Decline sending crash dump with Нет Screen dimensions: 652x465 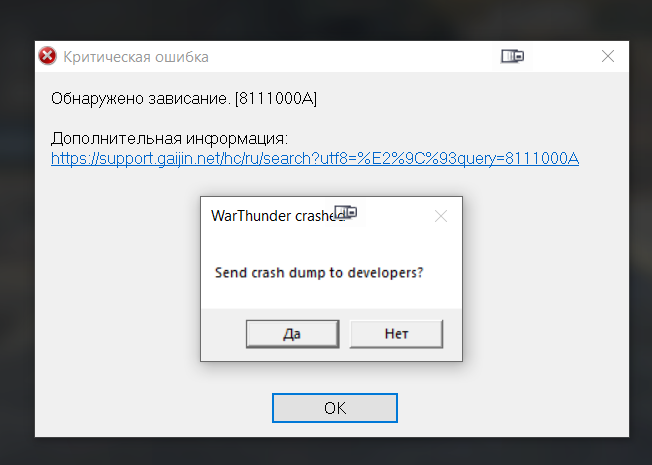(396, 334)
